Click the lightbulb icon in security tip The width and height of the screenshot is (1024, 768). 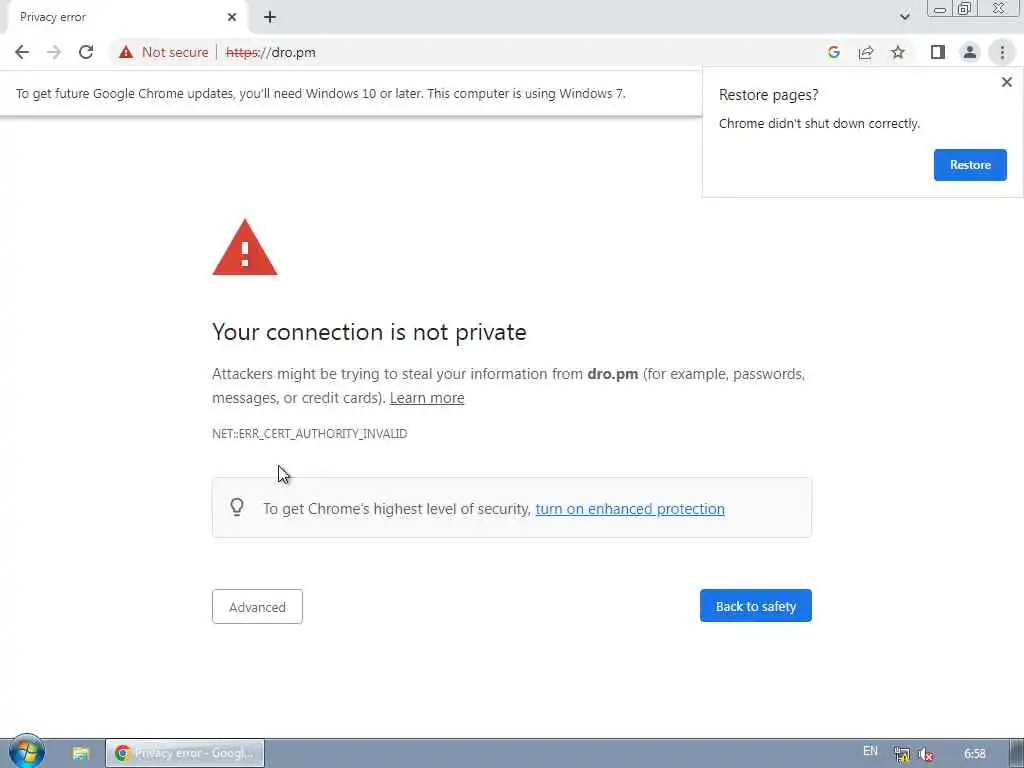coord(237,507)
